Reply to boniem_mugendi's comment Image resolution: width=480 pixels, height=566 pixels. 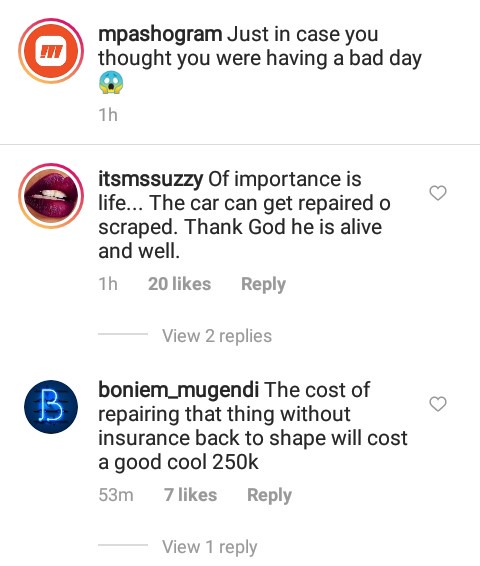[x=269, y=495]
